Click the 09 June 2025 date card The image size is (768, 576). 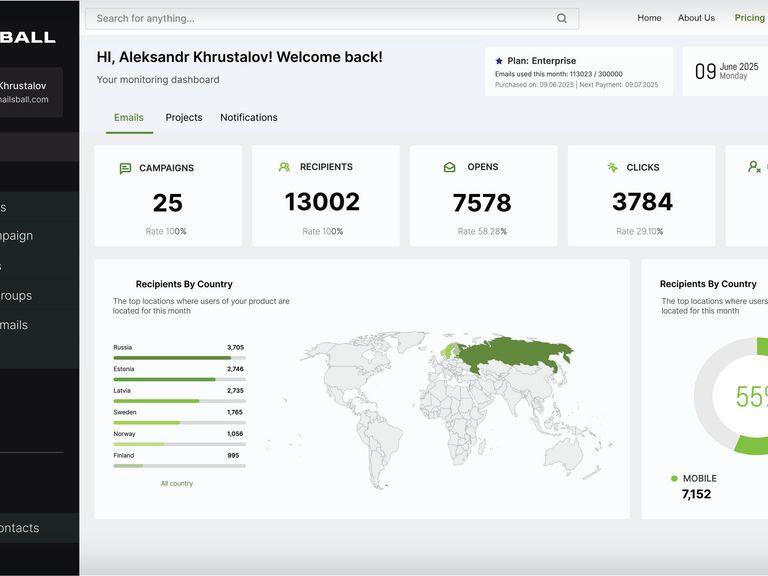point(726,72)
